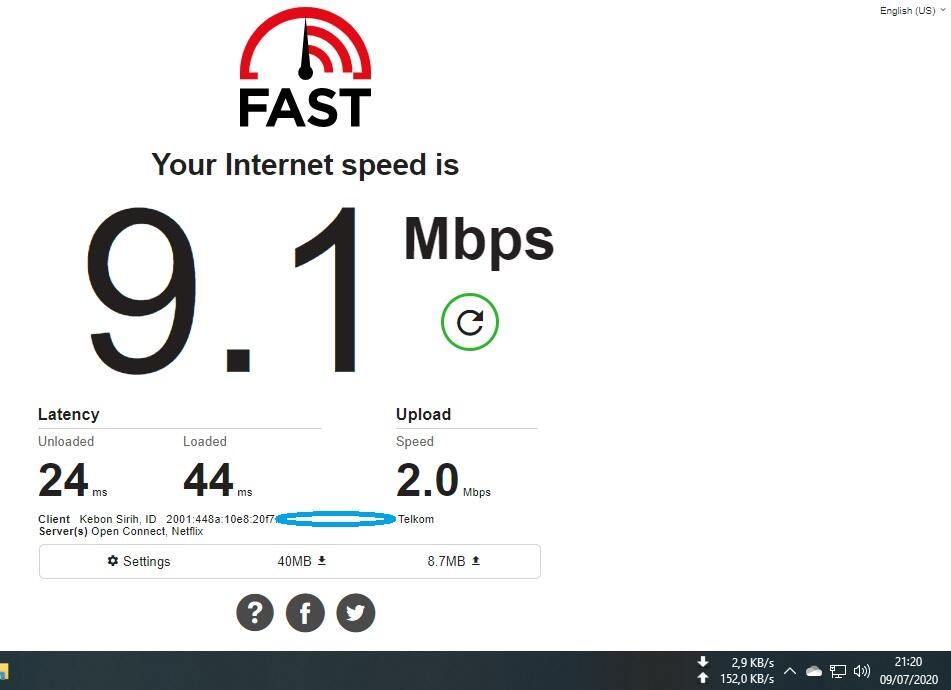Click the network speed monitor in taskbar
Image resolution: width=951 pixels, height=690 pixels.
point(736,671)
